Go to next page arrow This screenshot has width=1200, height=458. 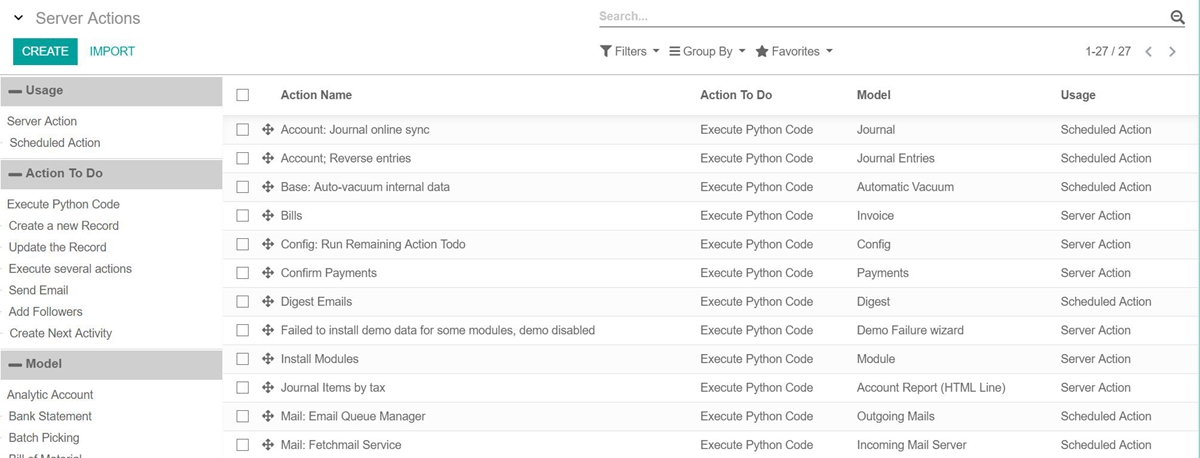pos(1173,52)
